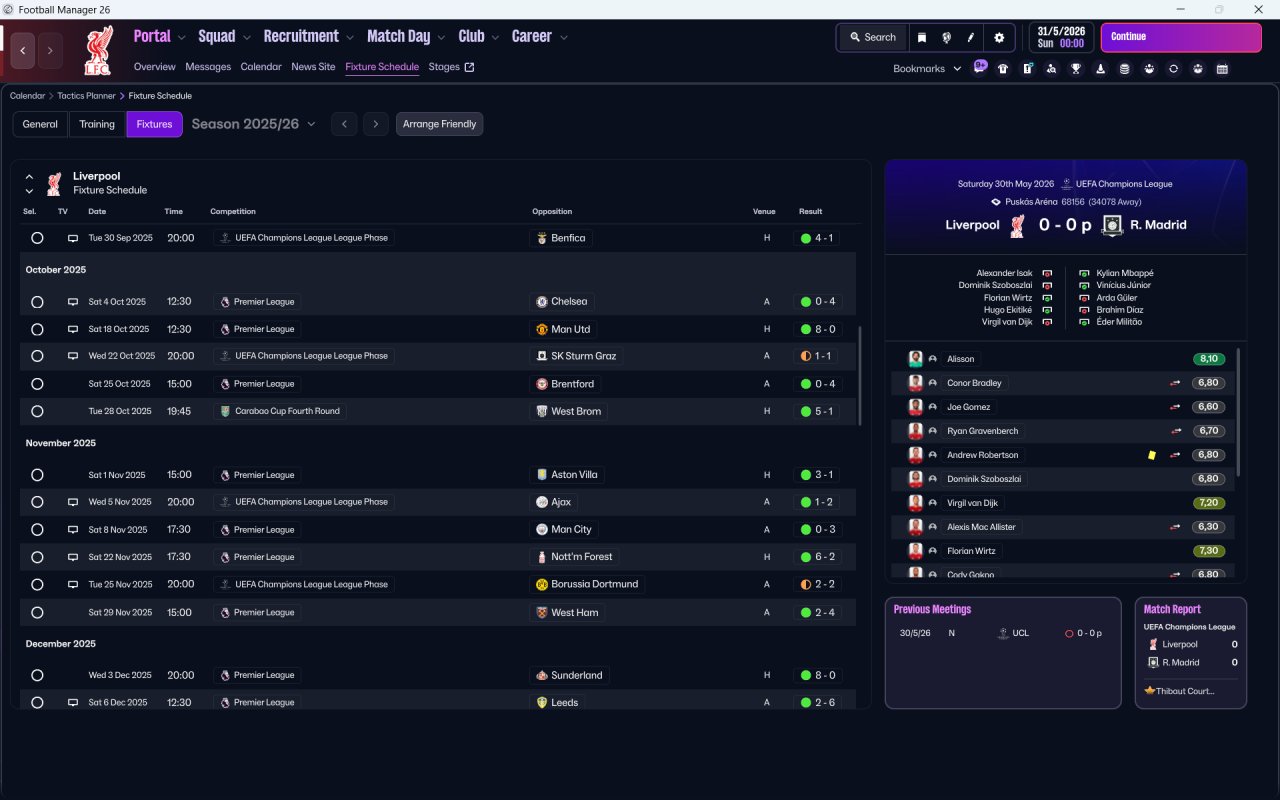This screenshot has width=1280, height=800.
Task: Click the yellow card icon for Andrew Robertson
Action: click(1152, 455)
